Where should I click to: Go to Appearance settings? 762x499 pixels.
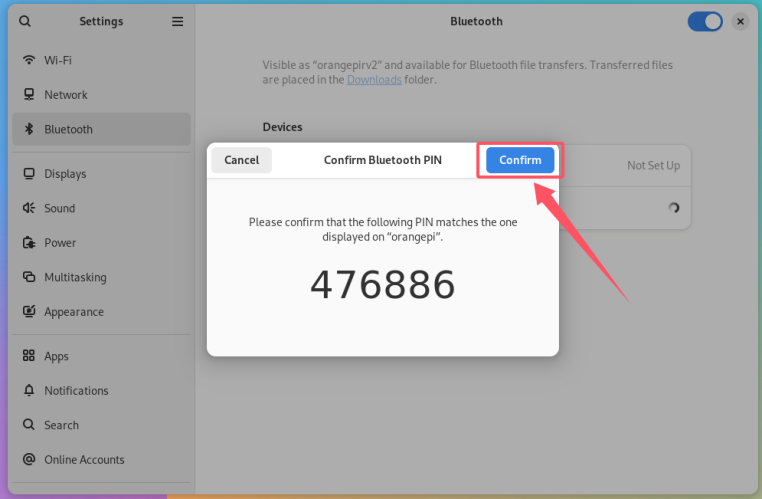(x=102, y=312)
